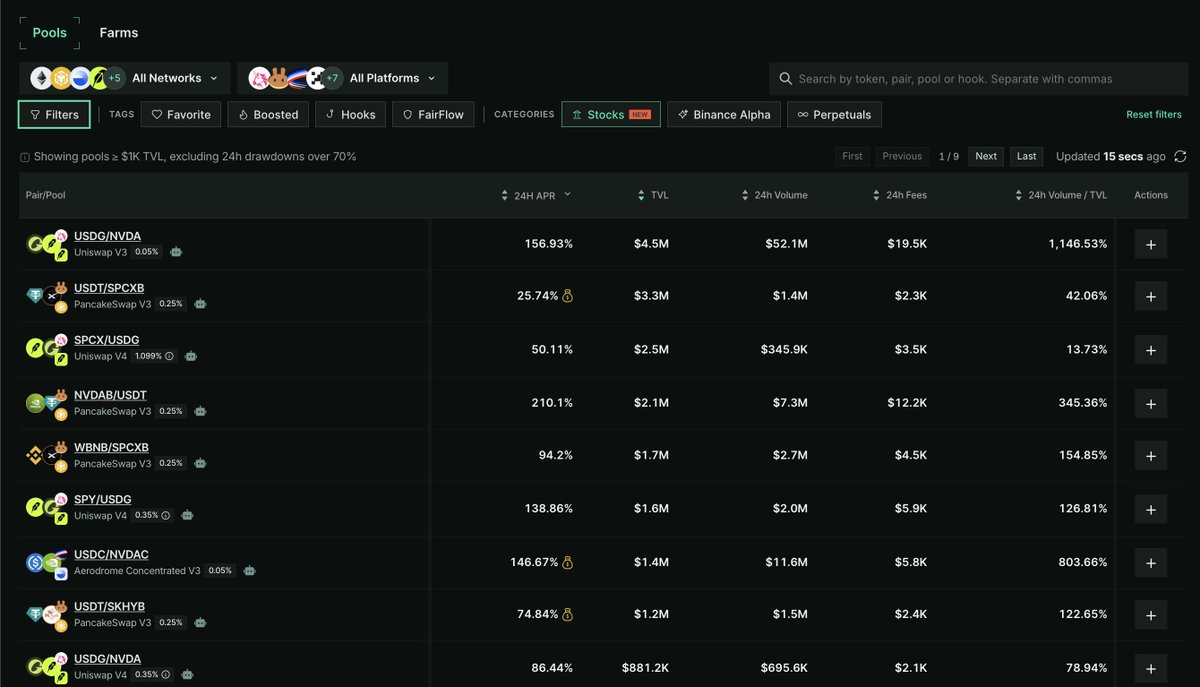Viewport: 1200px width, 687px height.
Task: Click info icon beside SPY/USDG 0.35% fee
Action: coord(166,516)
